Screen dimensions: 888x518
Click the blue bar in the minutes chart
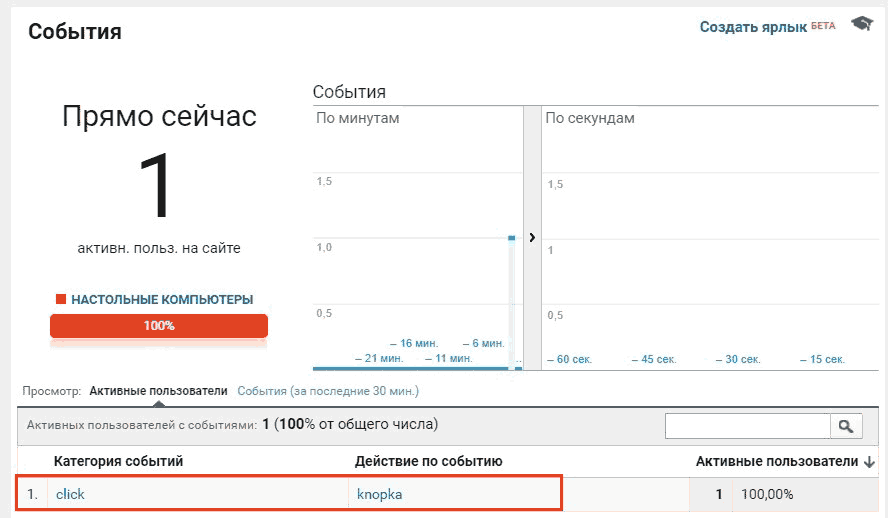point(511,303)
